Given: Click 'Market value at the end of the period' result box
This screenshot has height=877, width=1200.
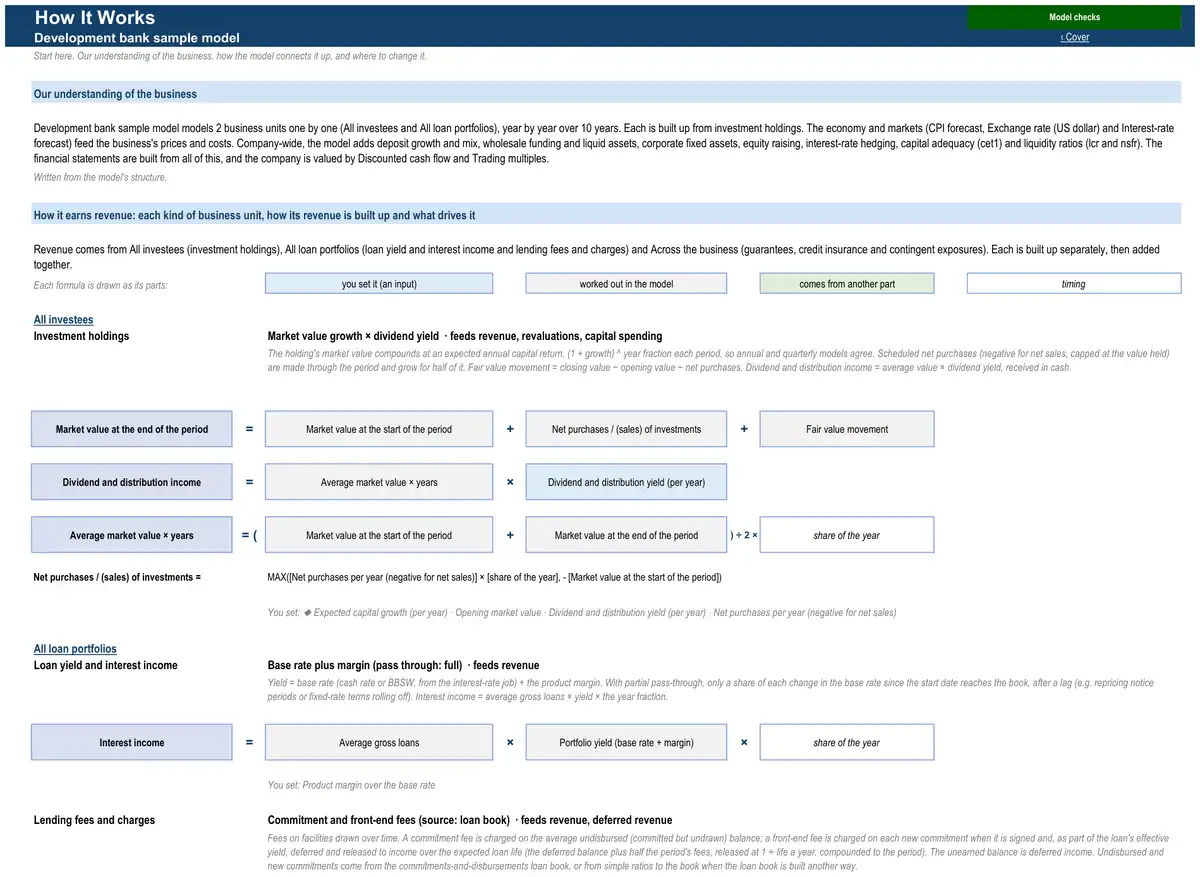Looking at the screenshot, I should (x=132, y=429).
